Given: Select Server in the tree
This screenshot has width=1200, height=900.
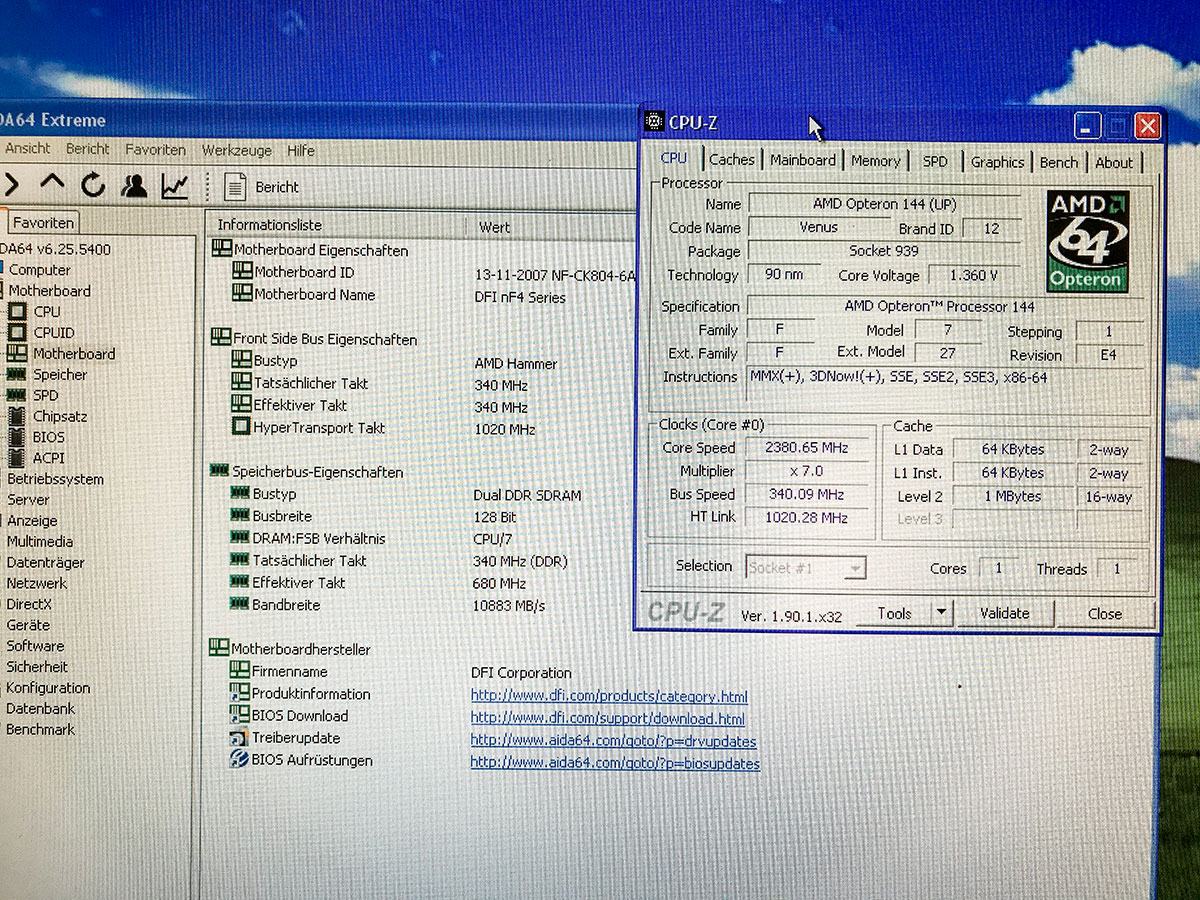Looking at the screenshot, I should click(28, 500).
